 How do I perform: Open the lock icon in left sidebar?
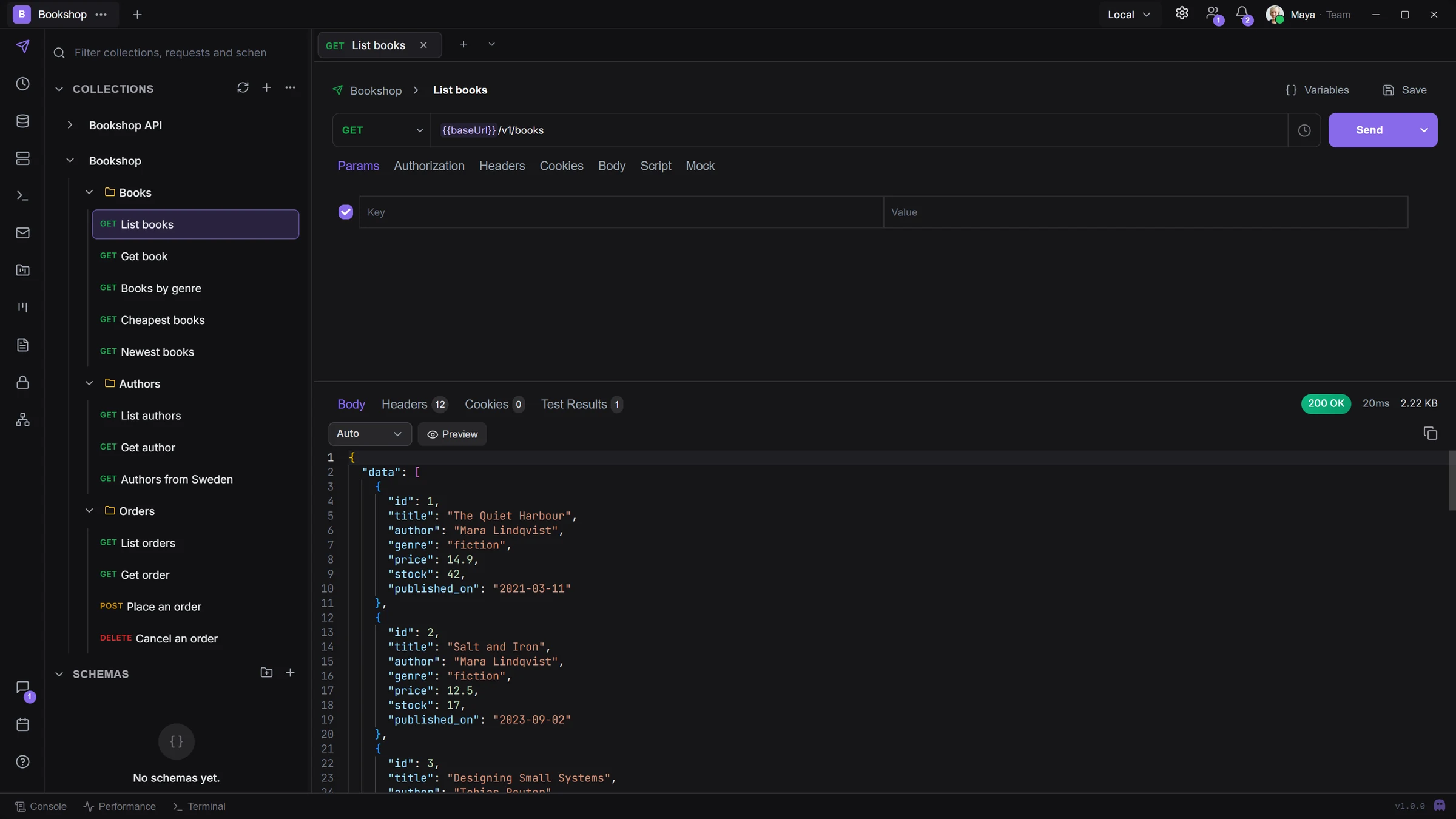coord(22,382)
